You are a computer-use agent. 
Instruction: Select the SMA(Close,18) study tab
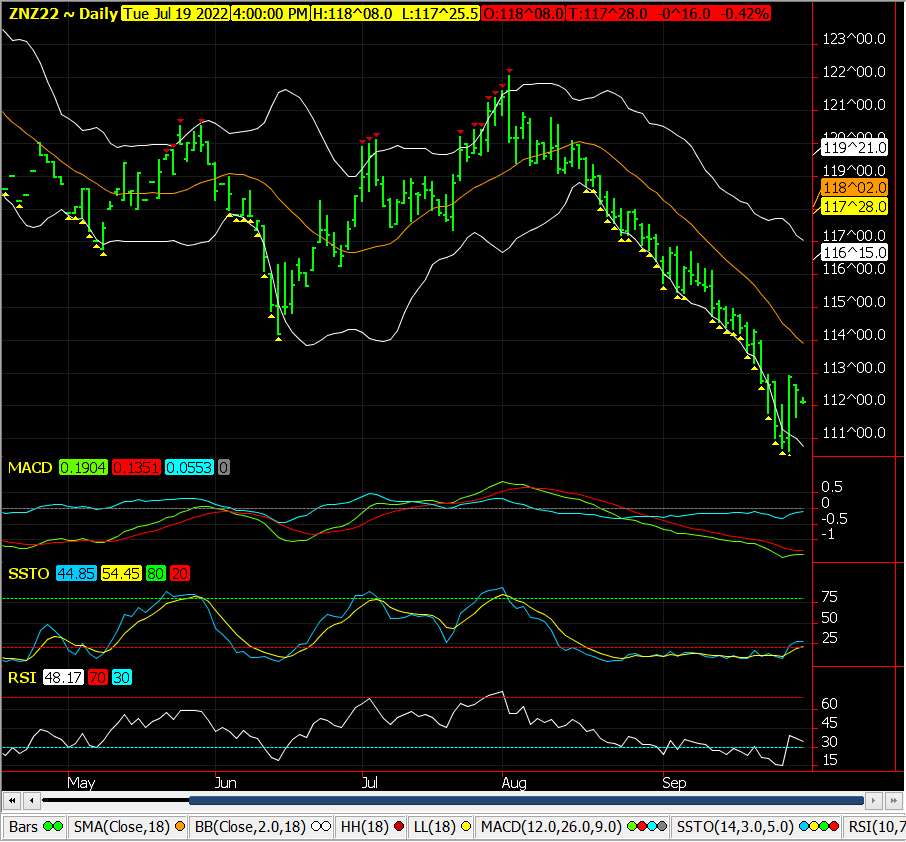(x=130, y=827)
